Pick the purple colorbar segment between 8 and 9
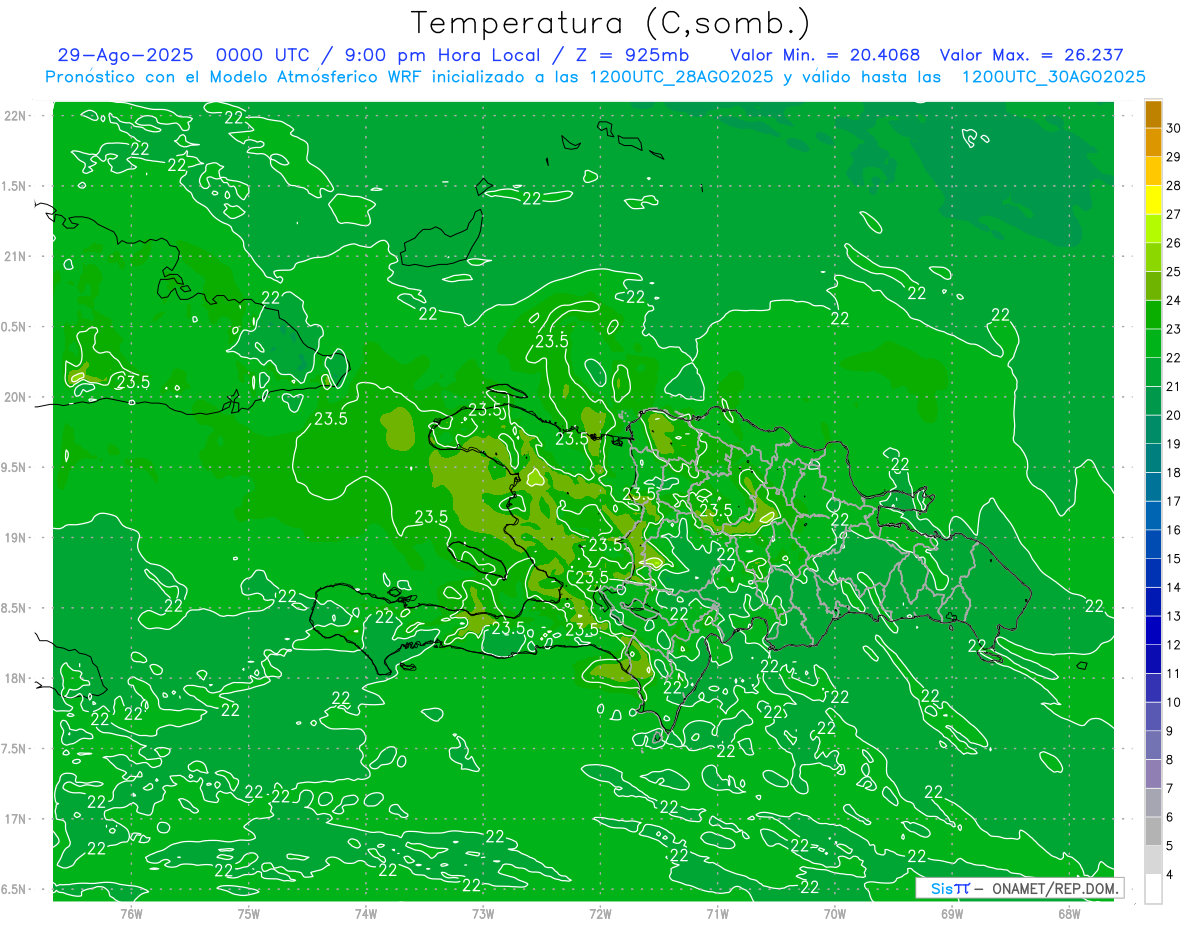Viewport: 1200px width, 927px height. point(1153,745)
